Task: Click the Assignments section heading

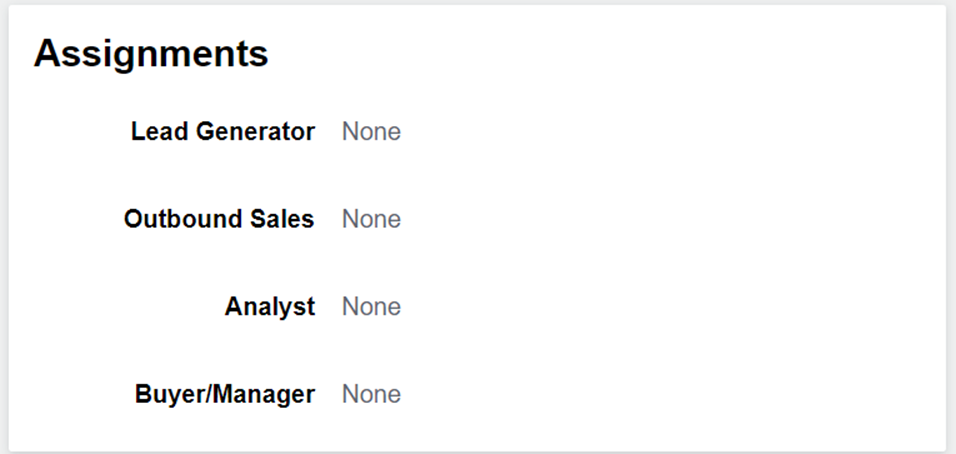Action: coord(151,54)
